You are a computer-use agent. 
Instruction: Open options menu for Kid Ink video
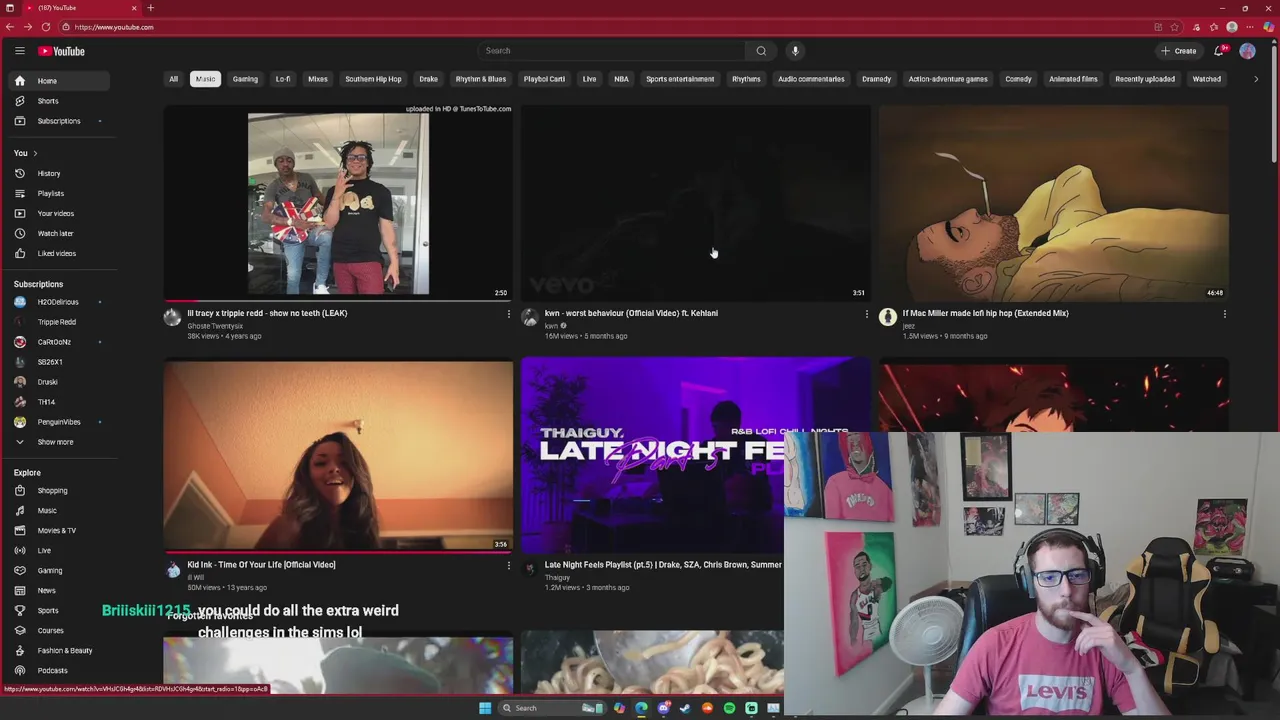tap(508, 566)
